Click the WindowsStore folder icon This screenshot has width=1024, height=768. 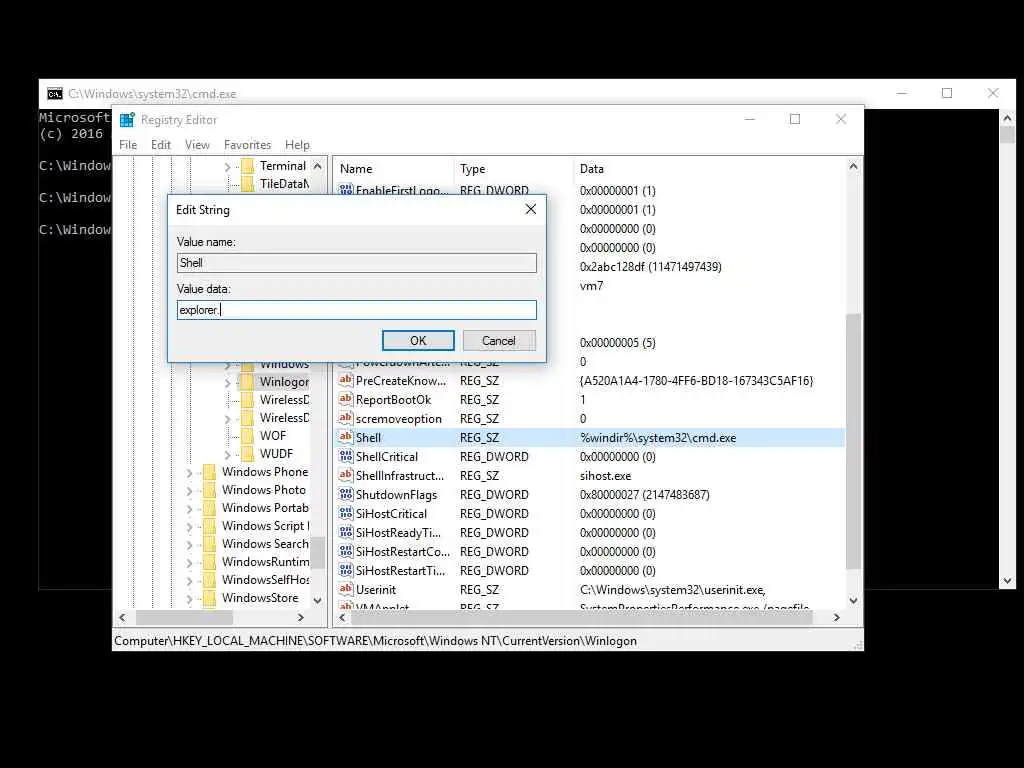209,598
